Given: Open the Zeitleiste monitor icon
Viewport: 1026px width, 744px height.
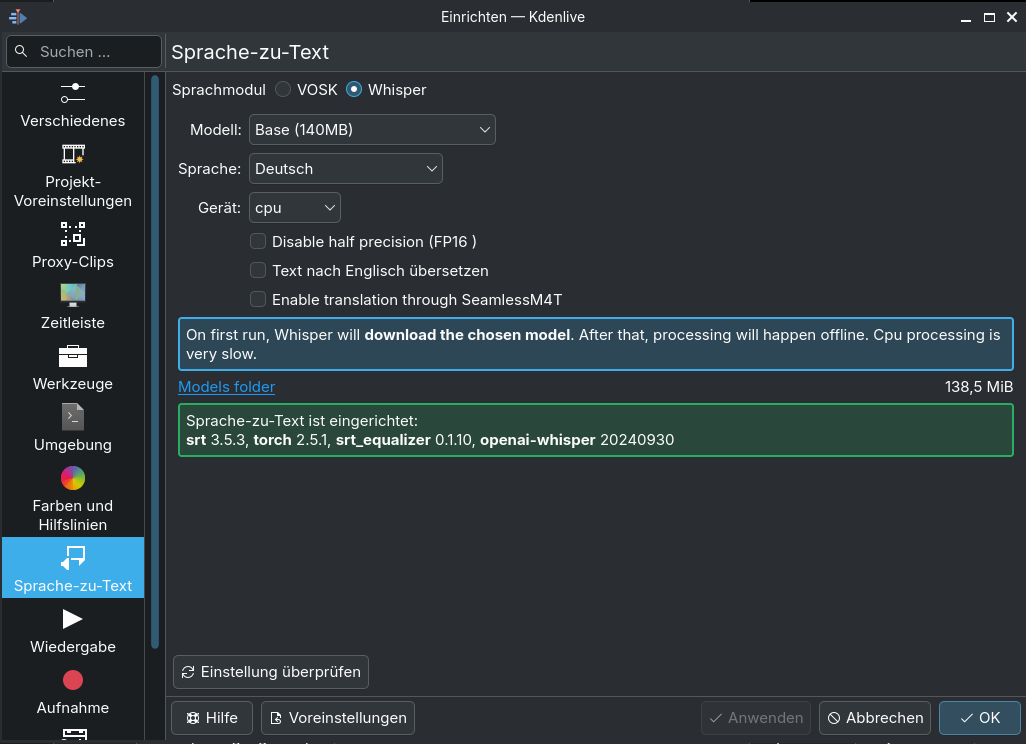Looking at the screenshot, I should pyautogui.click(x=73, y=295).
